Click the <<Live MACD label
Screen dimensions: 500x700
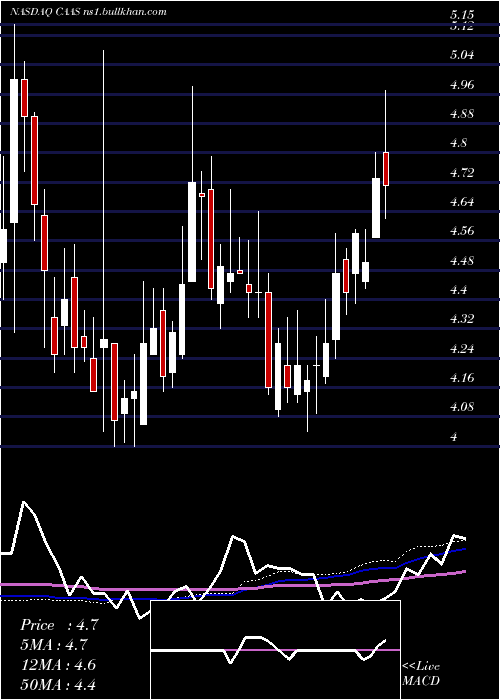click(x=421, y=674)
